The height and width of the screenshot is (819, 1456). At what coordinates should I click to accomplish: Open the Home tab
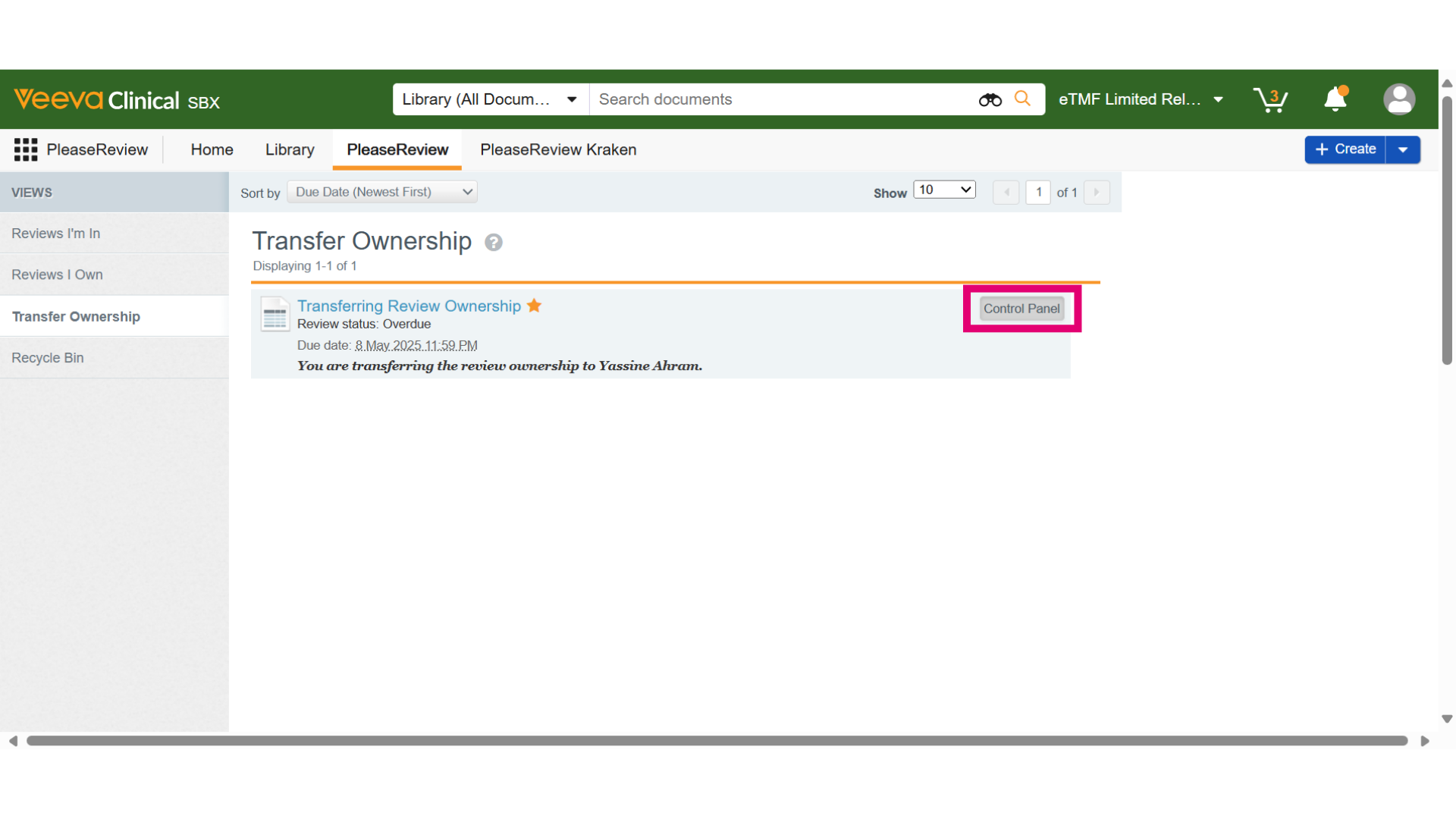point(212,149)
